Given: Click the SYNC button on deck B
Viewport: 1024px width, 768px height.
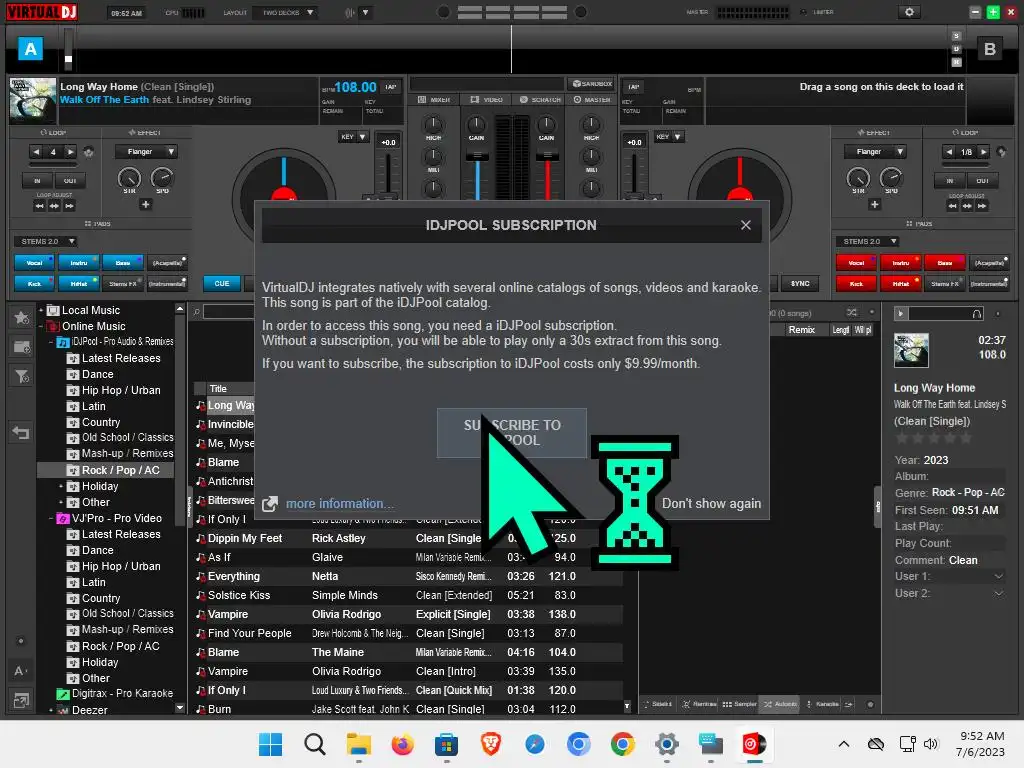Looking at the screenshot, I should point(800,283).
